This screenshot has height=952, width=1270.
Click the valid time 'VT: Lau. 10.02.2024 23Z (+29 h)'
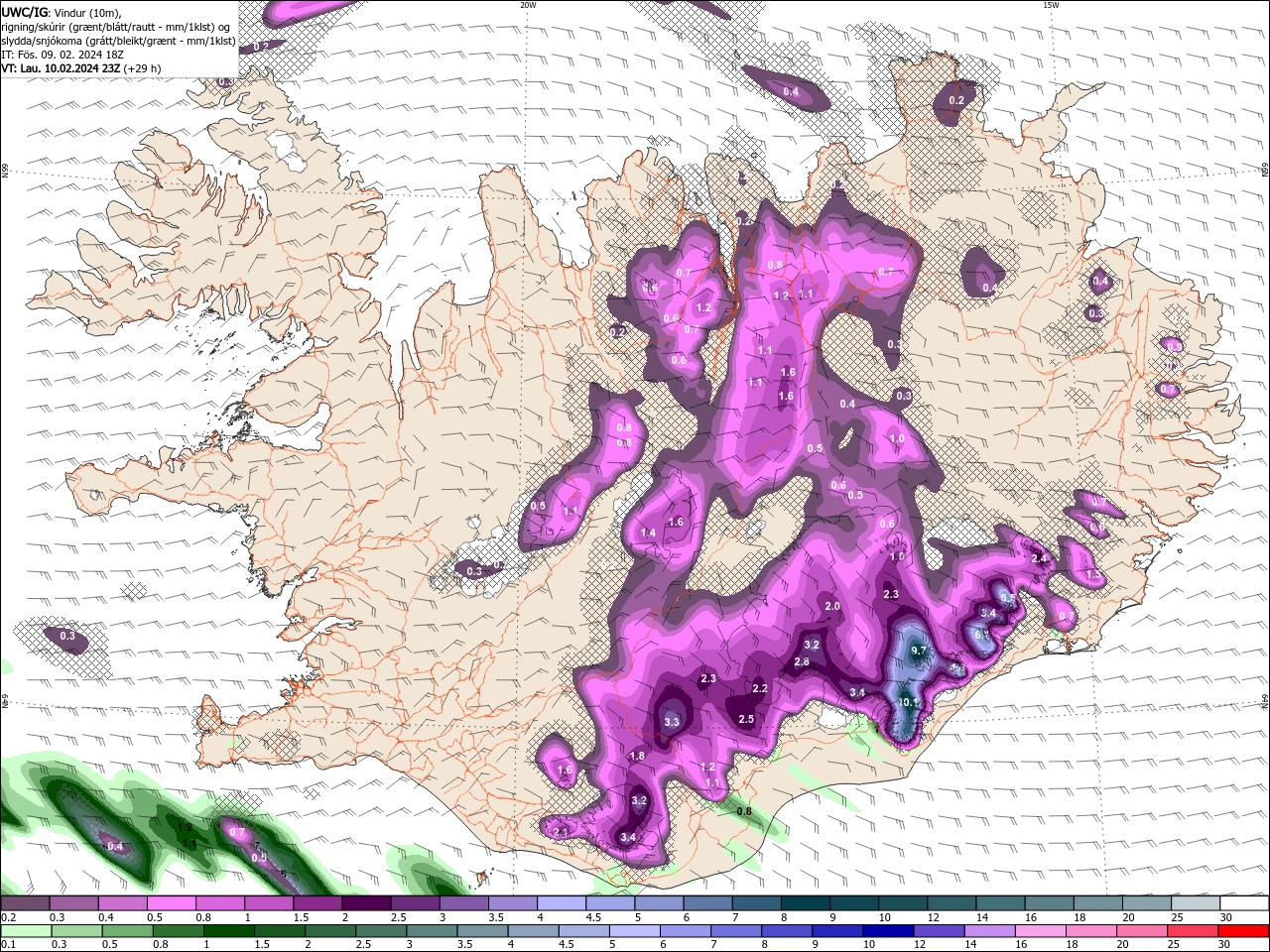click(x=81, y=68)
